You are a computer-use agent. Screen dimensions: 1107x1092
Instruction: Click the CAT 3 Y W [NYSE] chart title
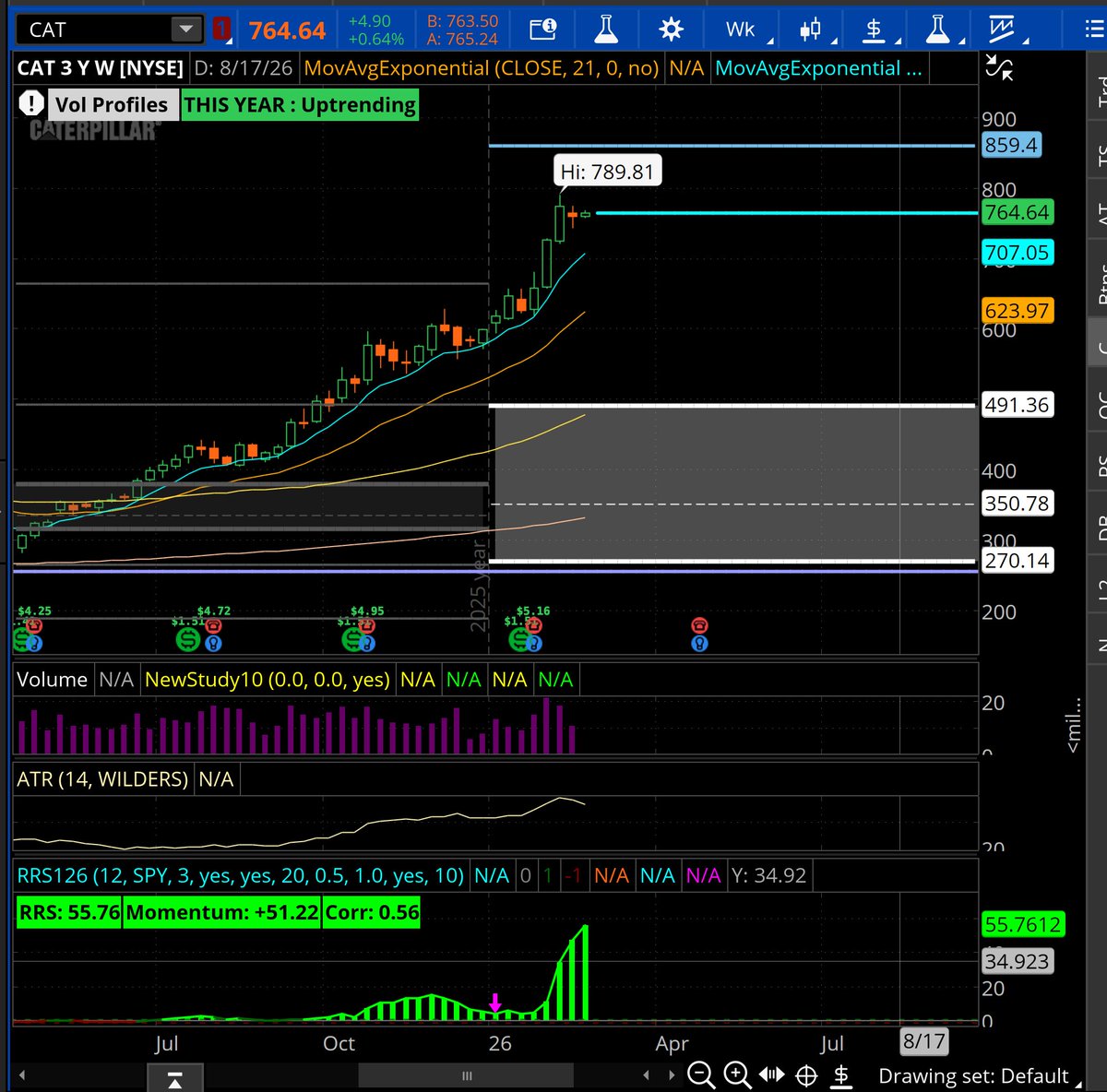100,68
